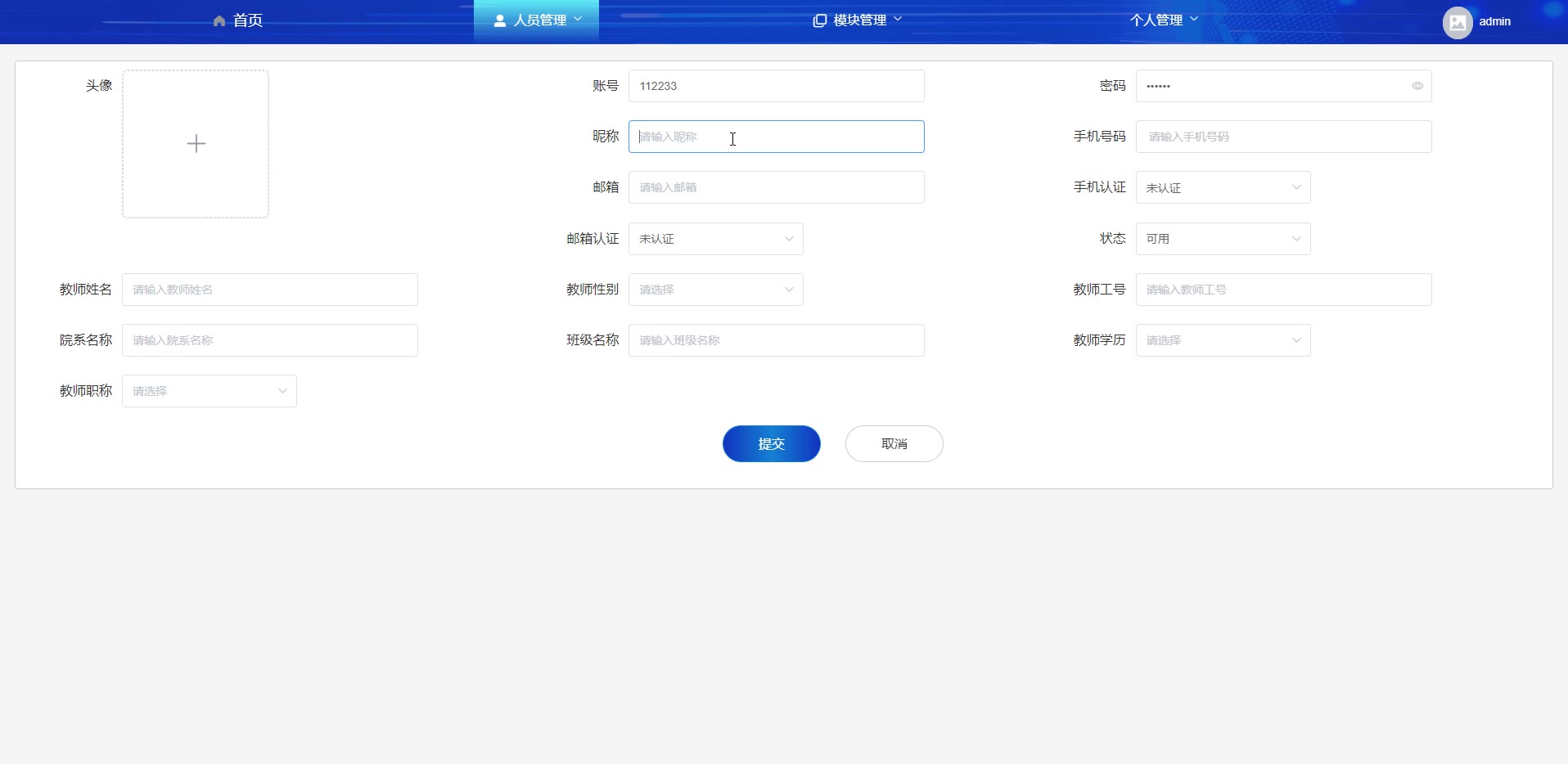Open the 人员管理 menu

click(537, 20)
